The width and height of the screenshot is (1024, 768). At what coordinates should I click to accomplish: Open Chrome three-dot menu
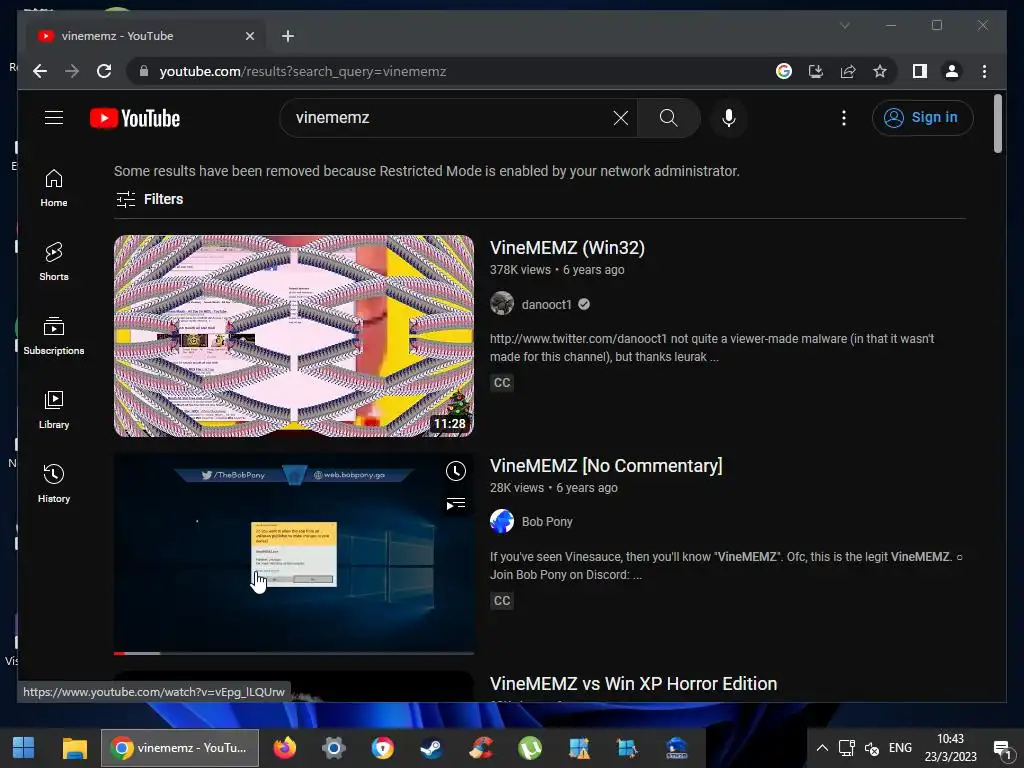(984, 71)
